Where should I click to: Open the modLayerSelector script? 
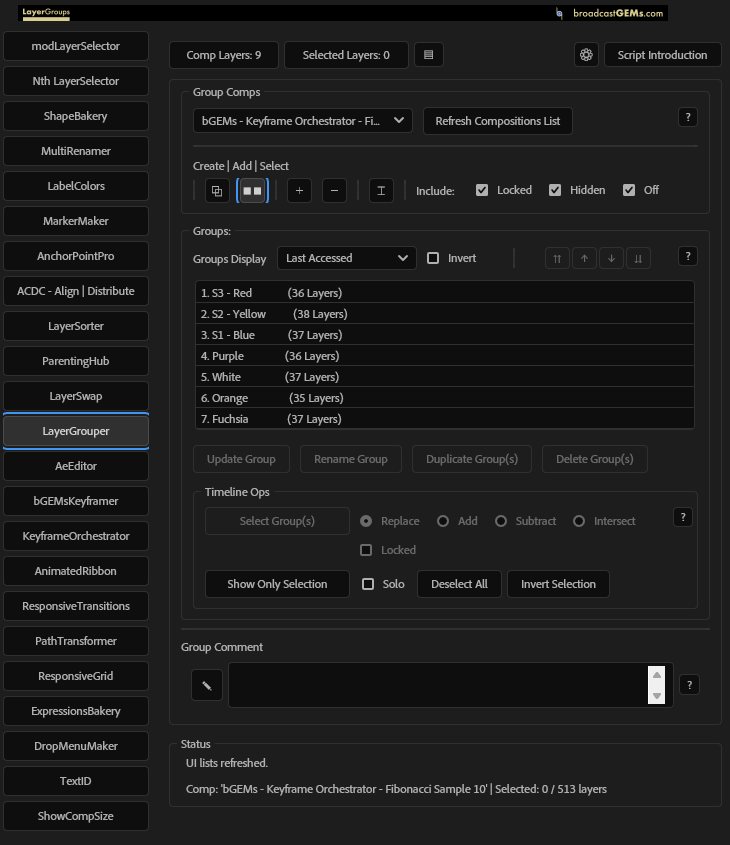coord(76,46)
